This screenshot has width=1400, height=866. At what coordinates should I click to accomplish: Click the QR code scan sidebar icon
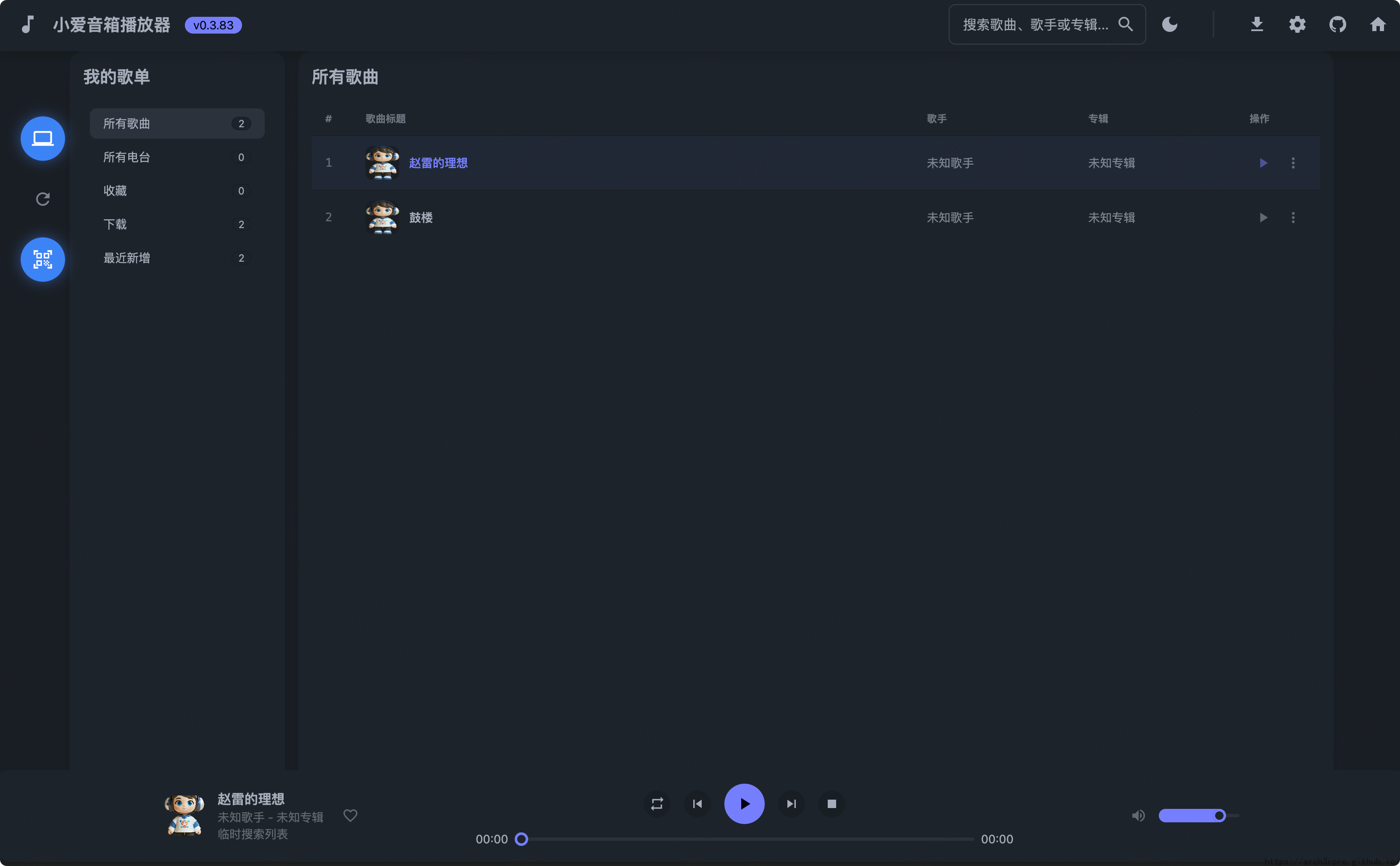pyautogui.click(x=42, y=260)
